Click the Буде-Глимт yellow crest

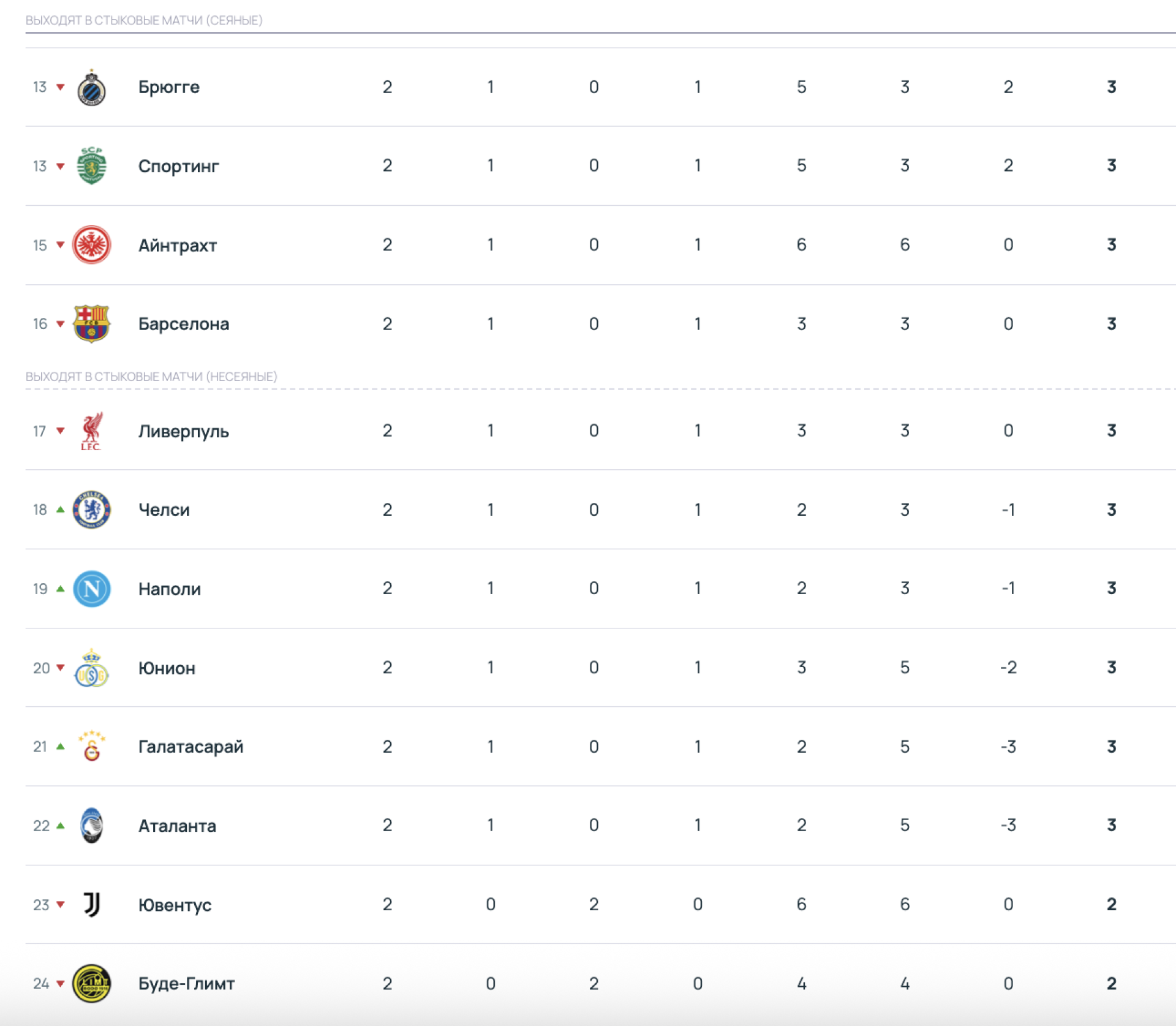point(91,984)
